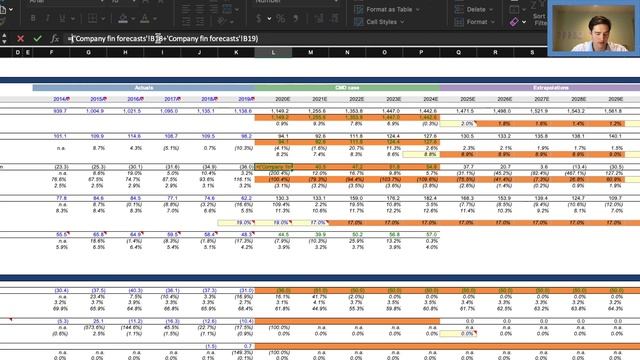Click the presenter webcam thumbnail
Viewport: 640px width, 360px height.
point(593,28)
